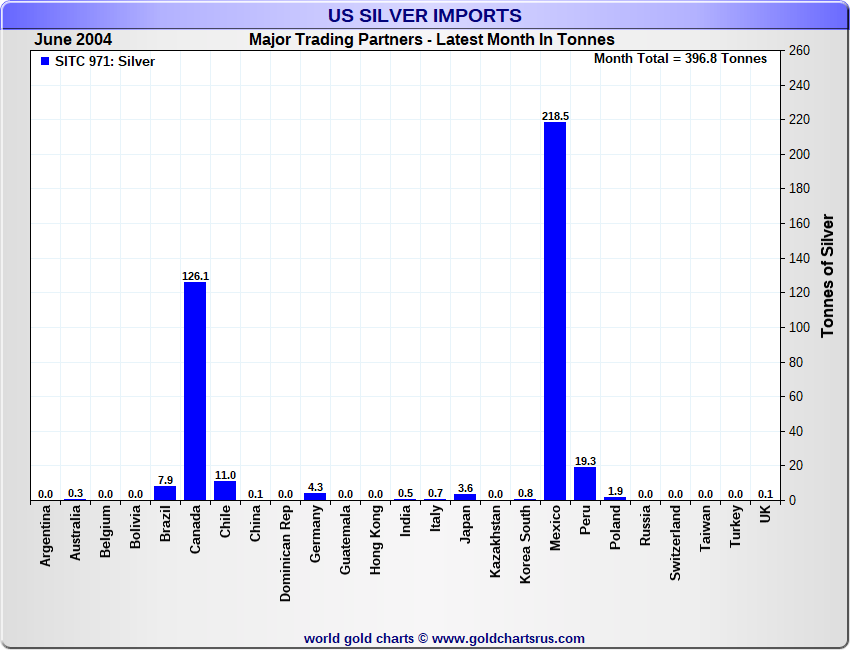Click the US SILVER IMPORTS title
This screenshot has width=850, height=650.
point(425,16)
